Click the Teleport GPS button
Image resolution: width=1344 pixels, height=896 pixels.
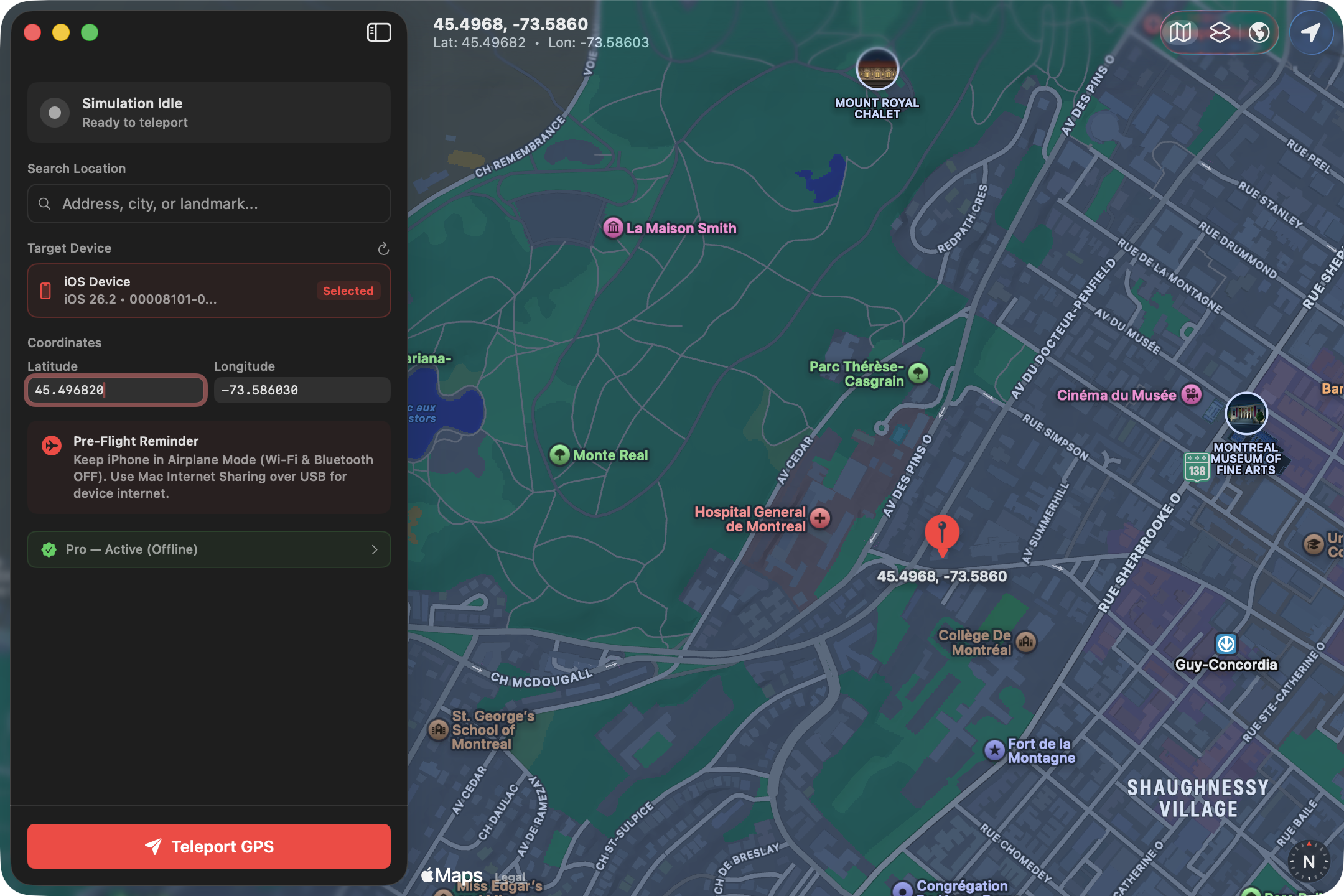209,846
